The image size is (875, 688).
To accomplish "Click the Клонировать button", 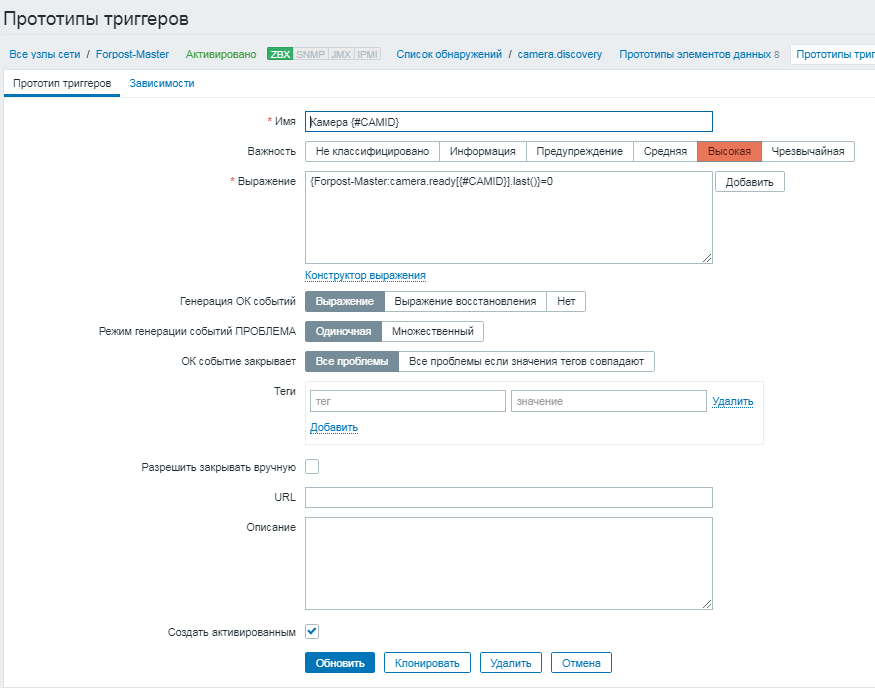I will tap(427, 662).
